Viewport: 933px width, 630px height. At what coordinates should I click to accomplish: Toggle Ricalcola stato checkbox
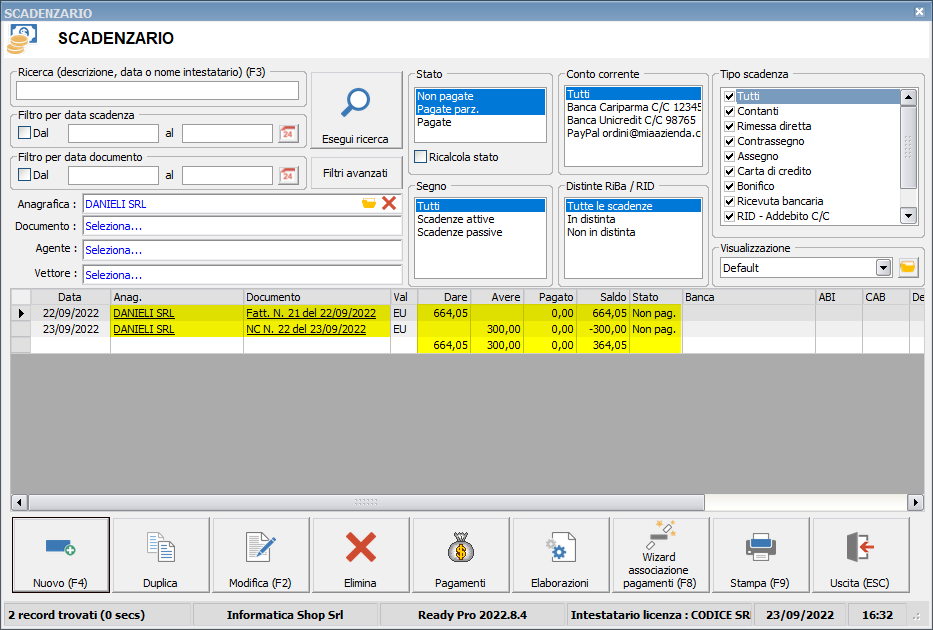(421, 156)
